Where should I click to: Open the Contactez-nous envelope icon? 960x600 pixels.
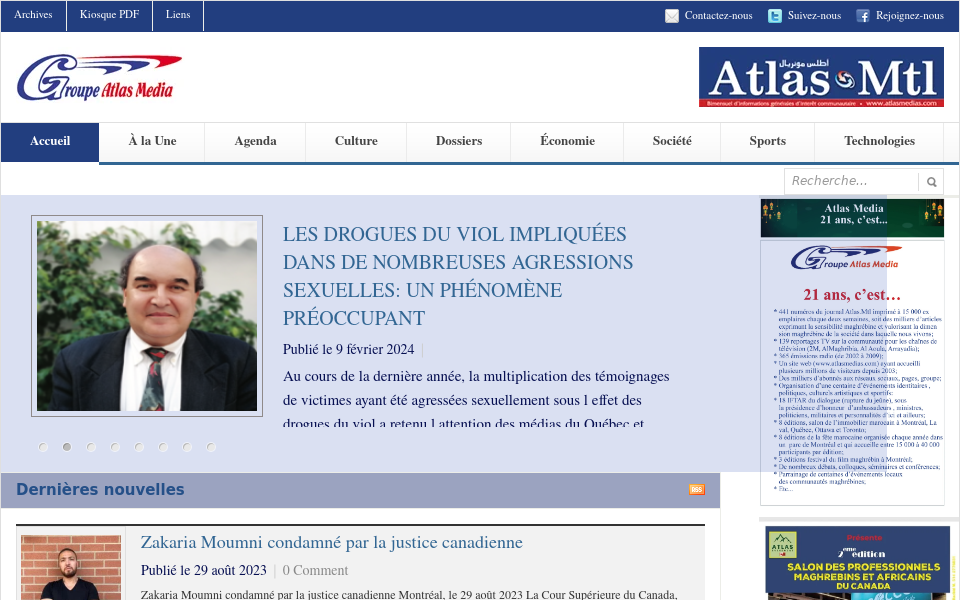[670, 15]
